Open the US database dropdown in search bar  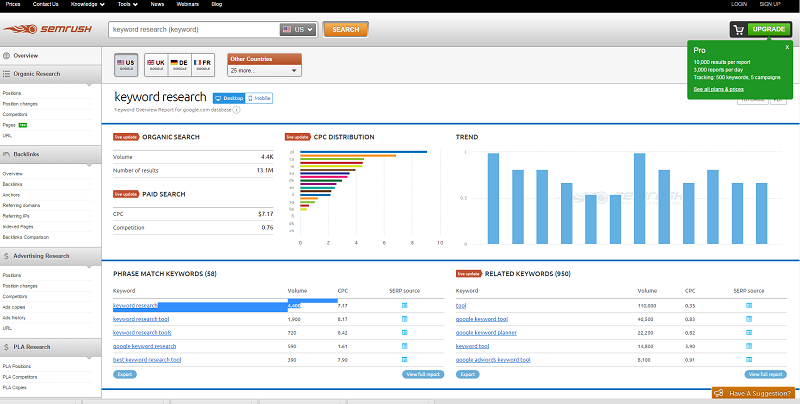(x=298, y=30)
